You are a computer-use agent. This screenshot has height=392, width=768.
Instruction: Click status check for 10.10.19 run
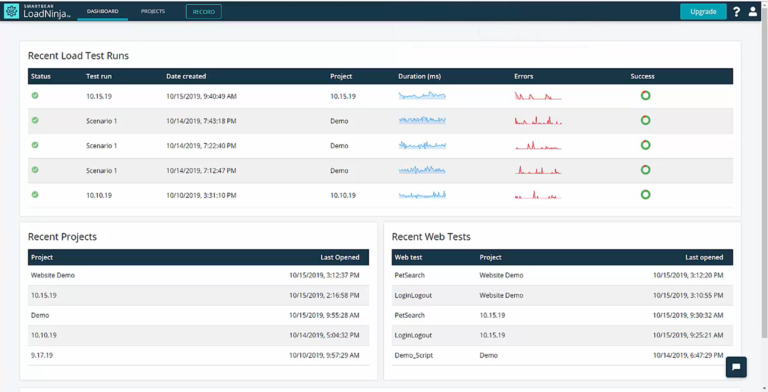click(35, 195)
